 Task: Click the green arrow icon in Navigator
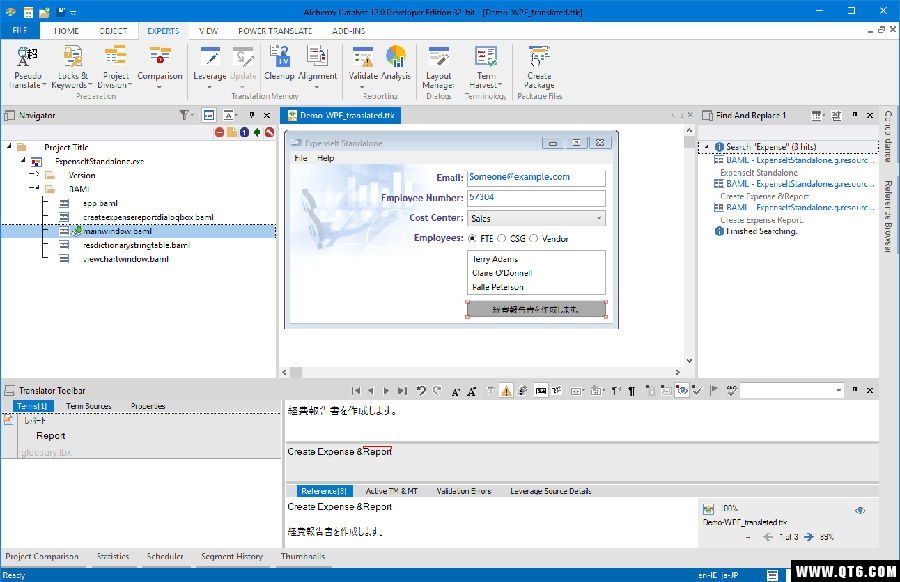coord(257,133)
